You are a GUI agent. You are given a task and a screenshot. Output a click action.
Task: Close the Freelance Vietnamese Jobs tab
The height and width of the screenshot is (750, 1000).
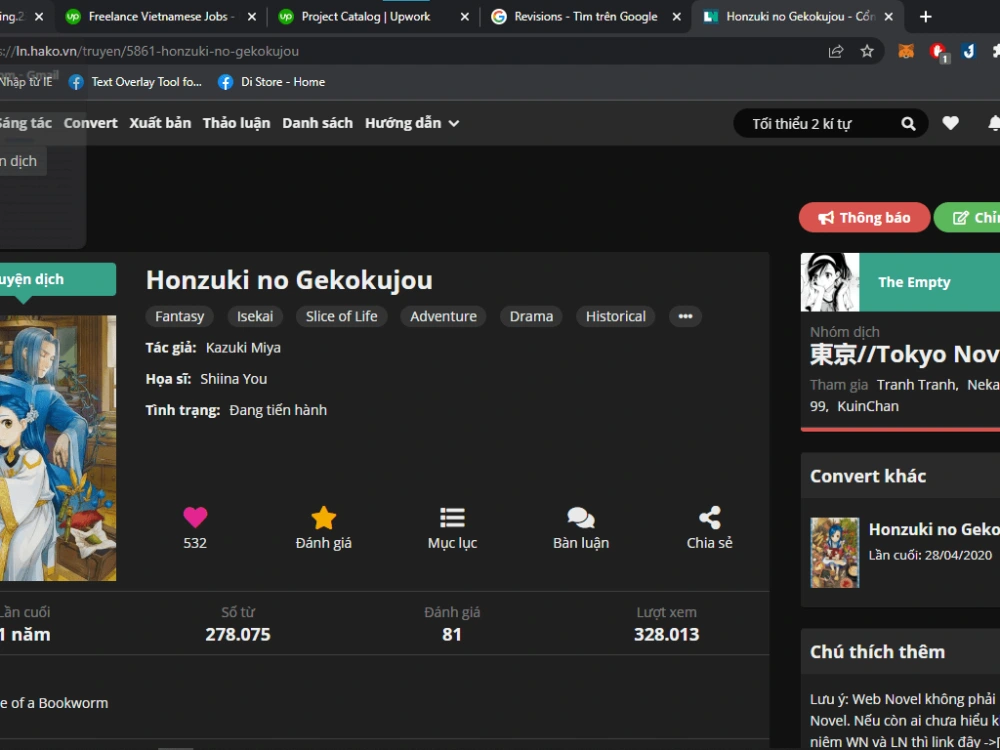coord(252,17)
